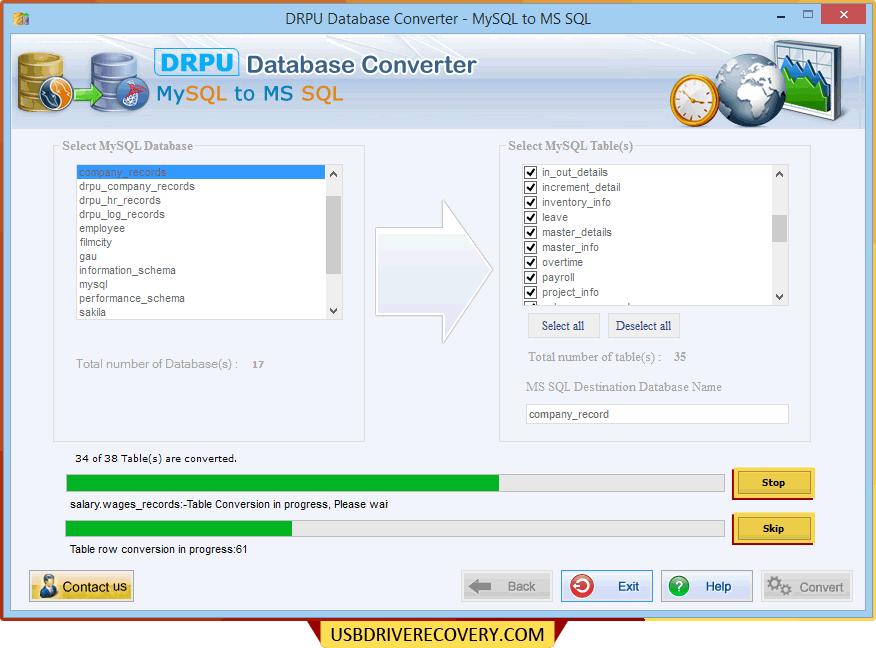Select drpu_log_records database
This screenshot has width=876, height=648.
tap(201, 214)
